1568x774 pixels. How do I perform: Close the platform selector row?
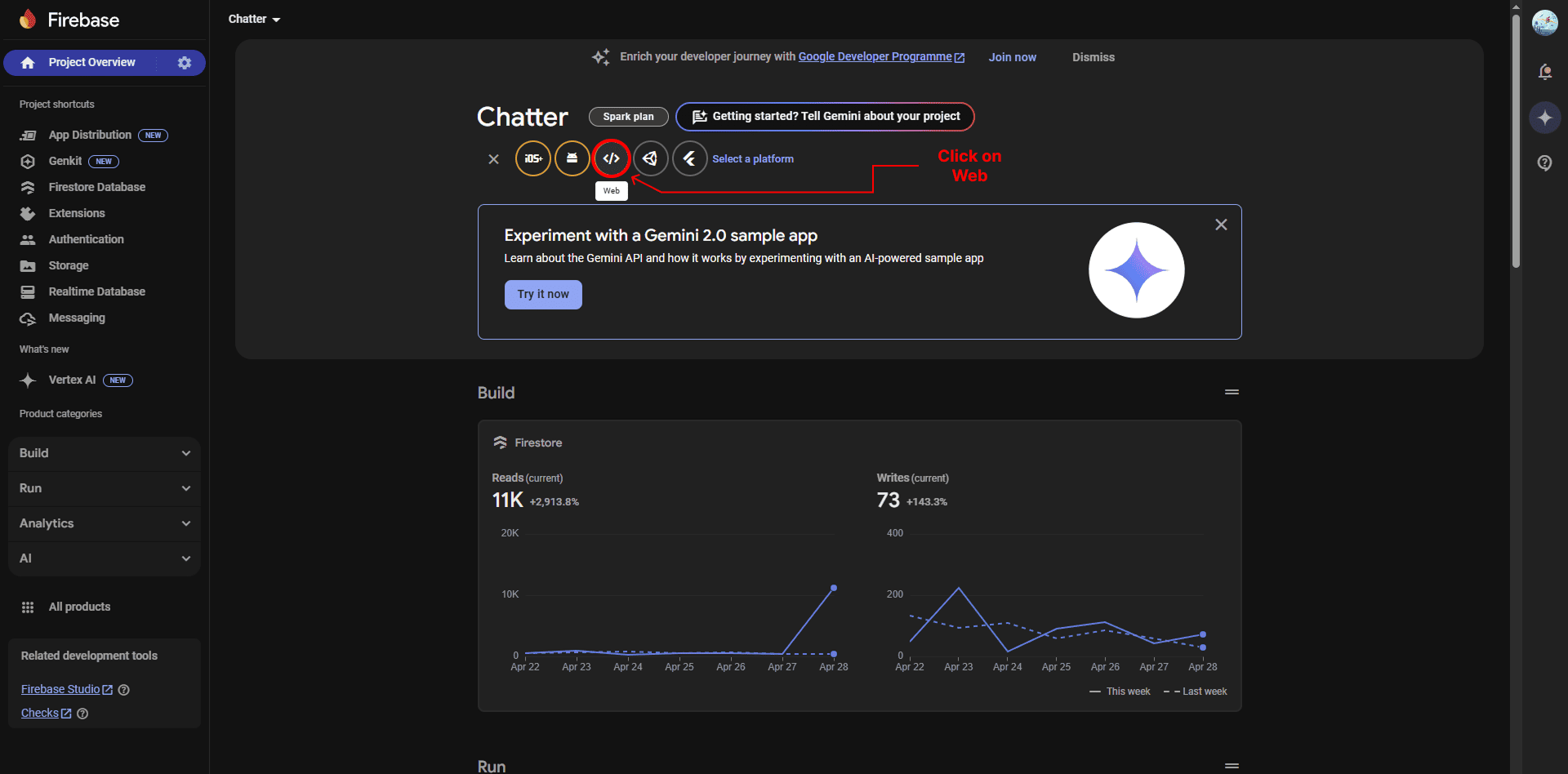pos(493,159)
